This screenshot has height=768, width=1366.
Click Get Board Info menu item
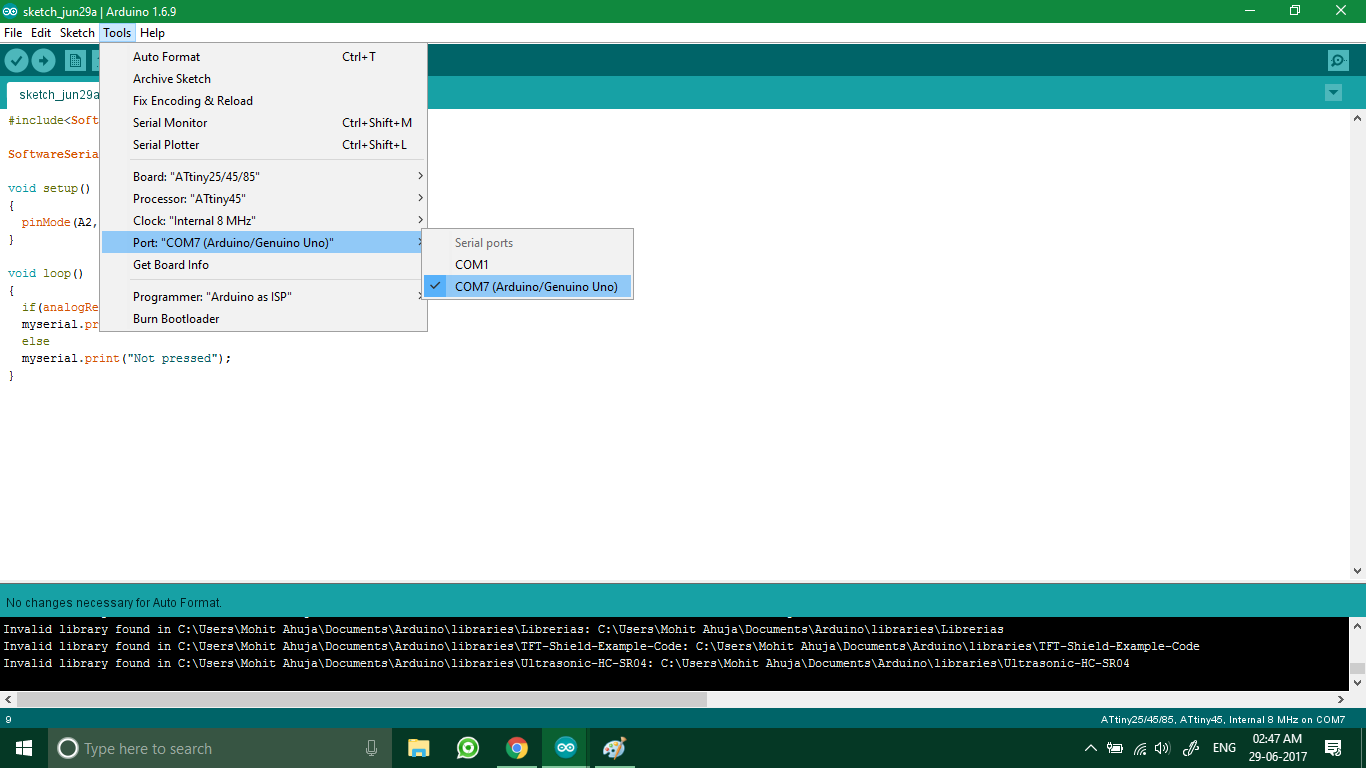264,265
